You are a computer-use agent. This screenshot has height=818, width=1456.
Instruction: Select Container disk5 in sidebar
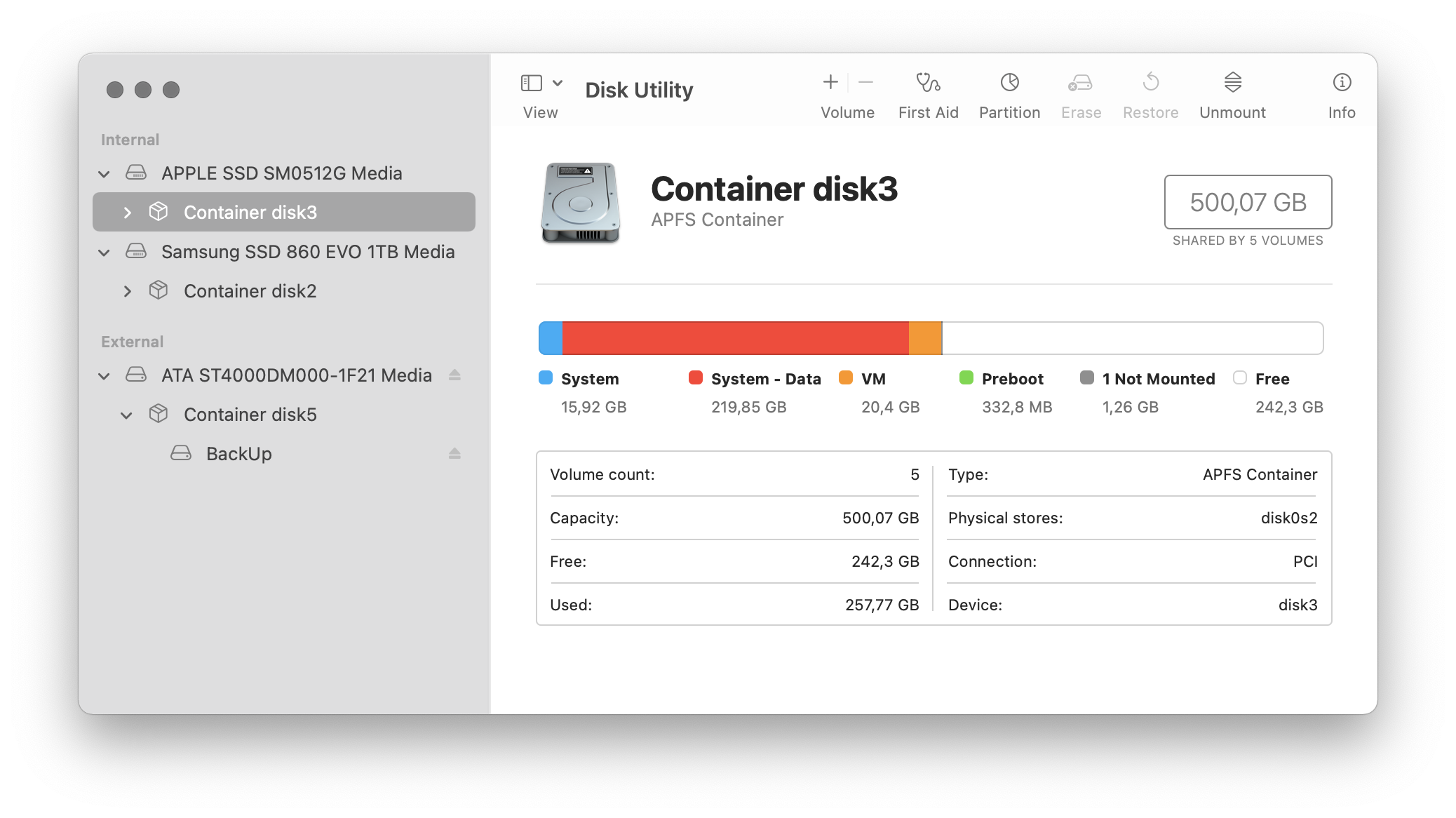pyautogui.click(x=250, y=415)
